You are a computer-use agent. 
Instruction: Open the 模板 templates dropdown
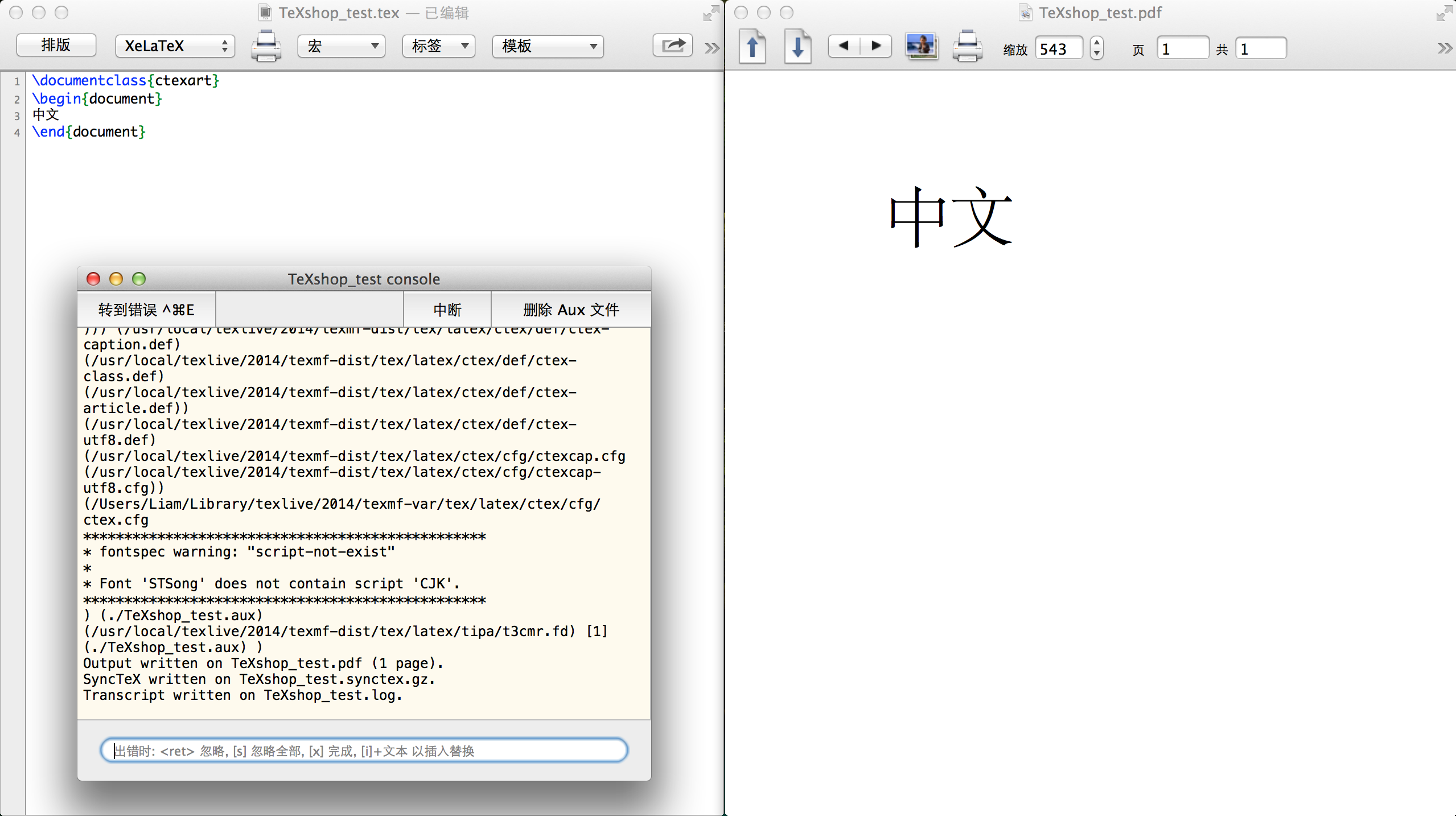tap(548, 46)
